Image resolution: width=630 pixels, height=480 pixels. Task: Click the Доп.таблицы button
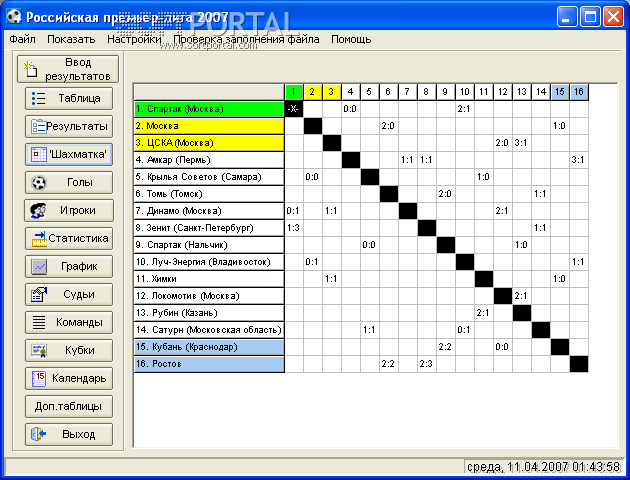point(69,406)
